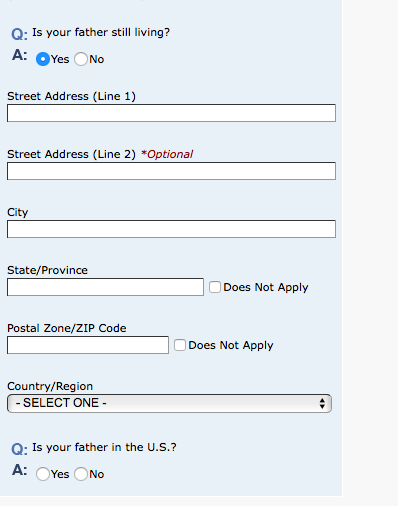Click the question 'Is your father in the U.S.?'

coord(104,447)
